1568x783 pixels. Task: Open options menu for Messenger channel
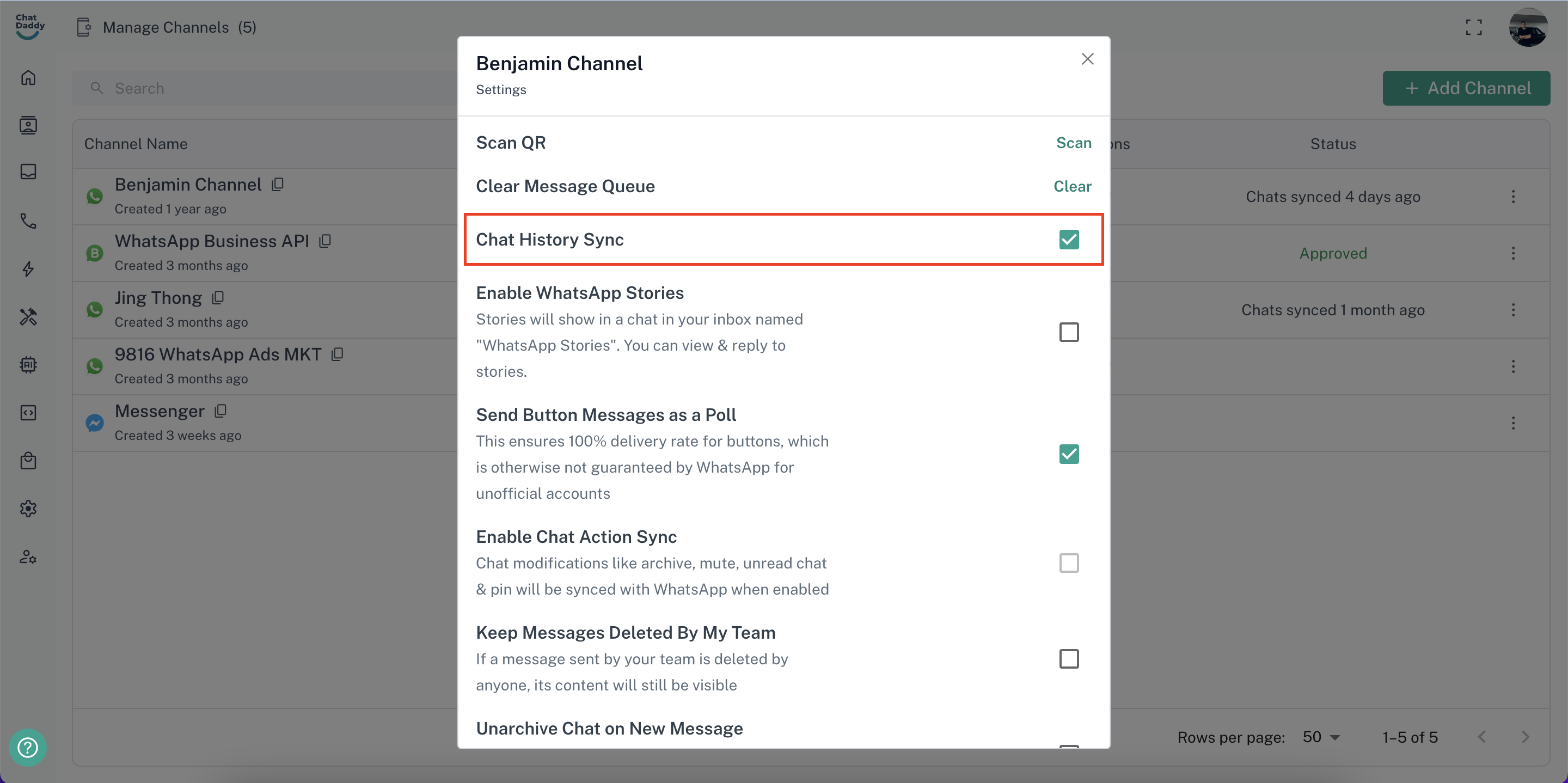pyautogui.click(x=1513, y=423)
